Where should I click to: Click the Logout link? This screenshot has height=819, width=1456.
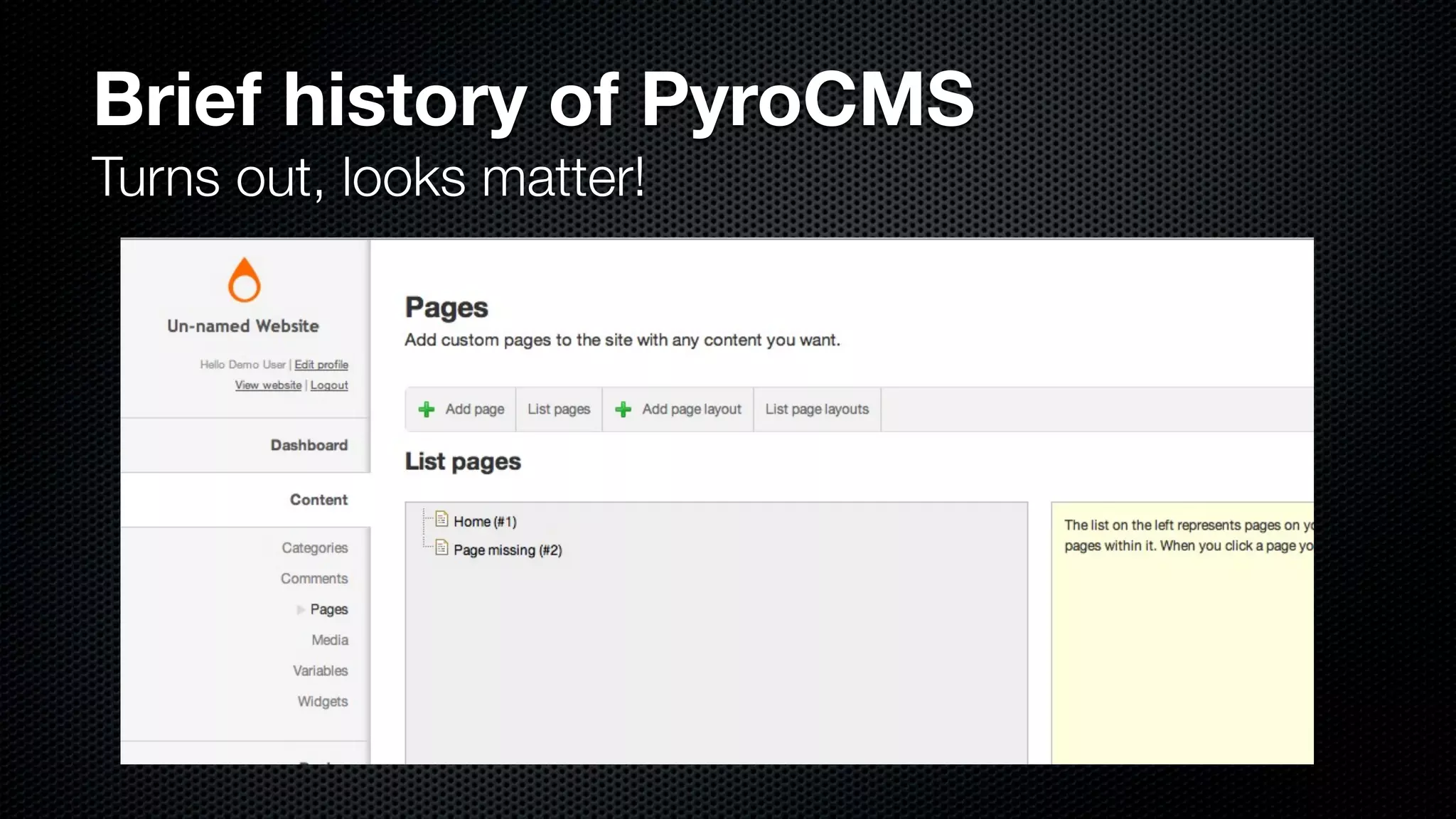329,385
